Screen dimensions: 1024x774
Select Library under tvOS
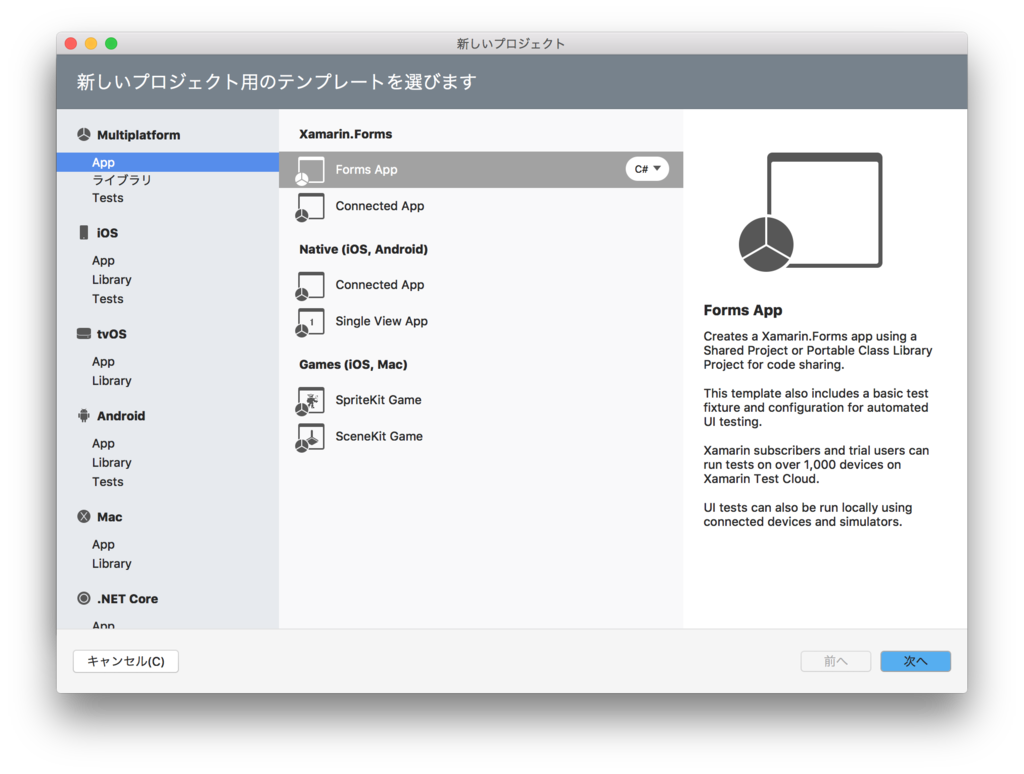click(112, 380)
